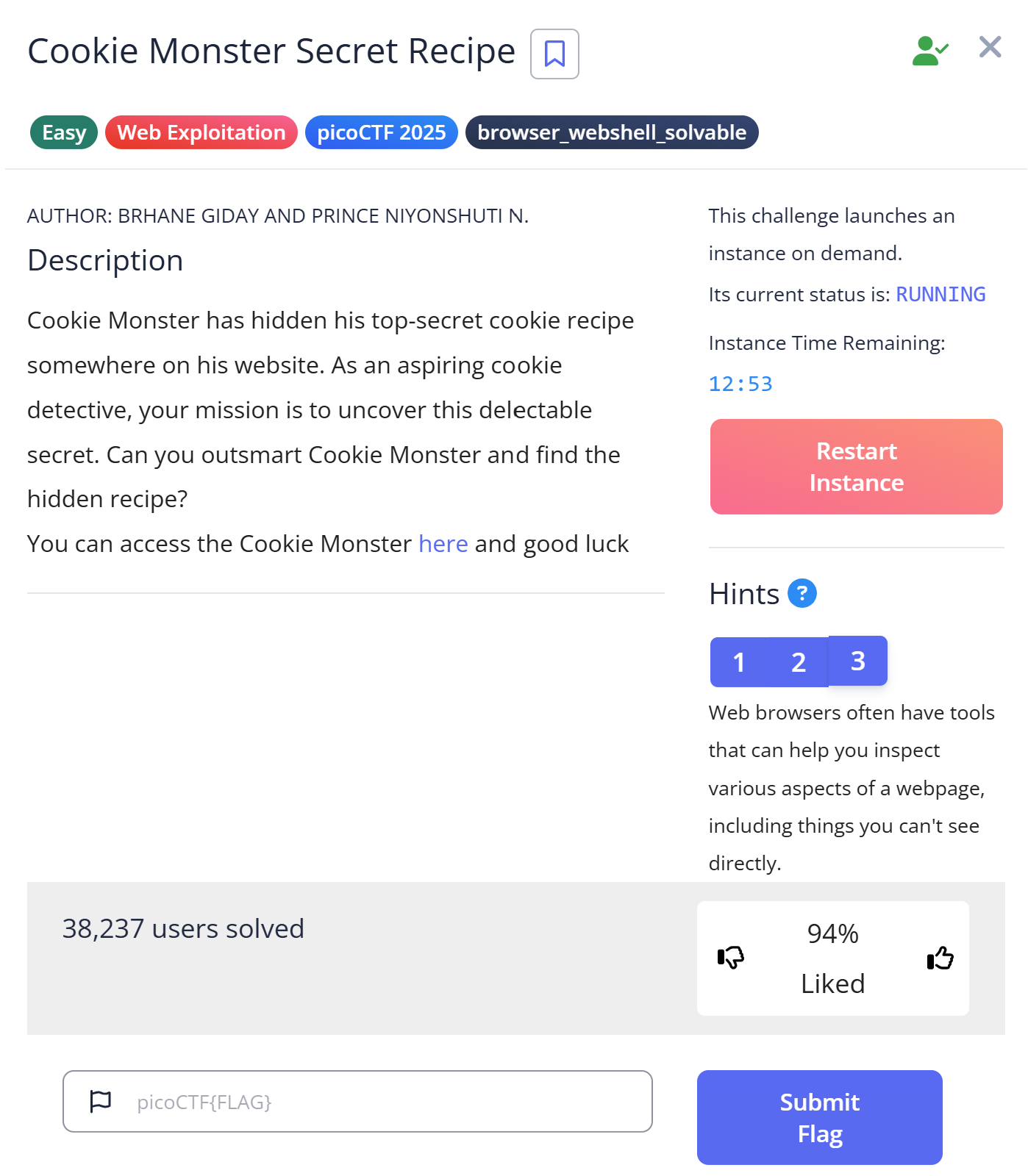Open the 'here' Cookie Monster link
The image size is (1028, 1176).
pyautogui.click(x=443, y=544)
